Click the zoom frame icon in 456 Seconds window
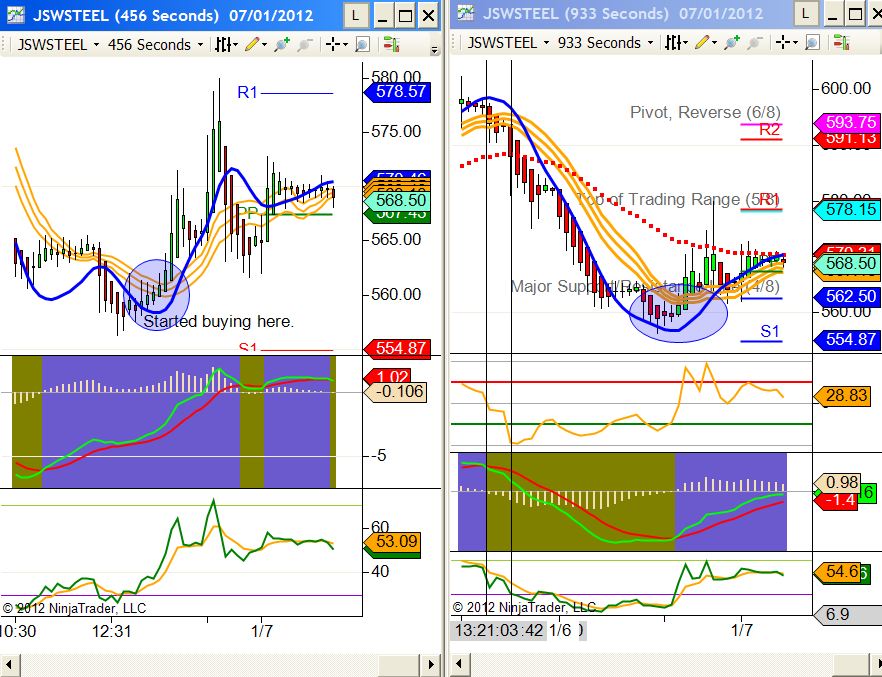The width and height of the screenshot is (882, 677). [x=362, y=44]
